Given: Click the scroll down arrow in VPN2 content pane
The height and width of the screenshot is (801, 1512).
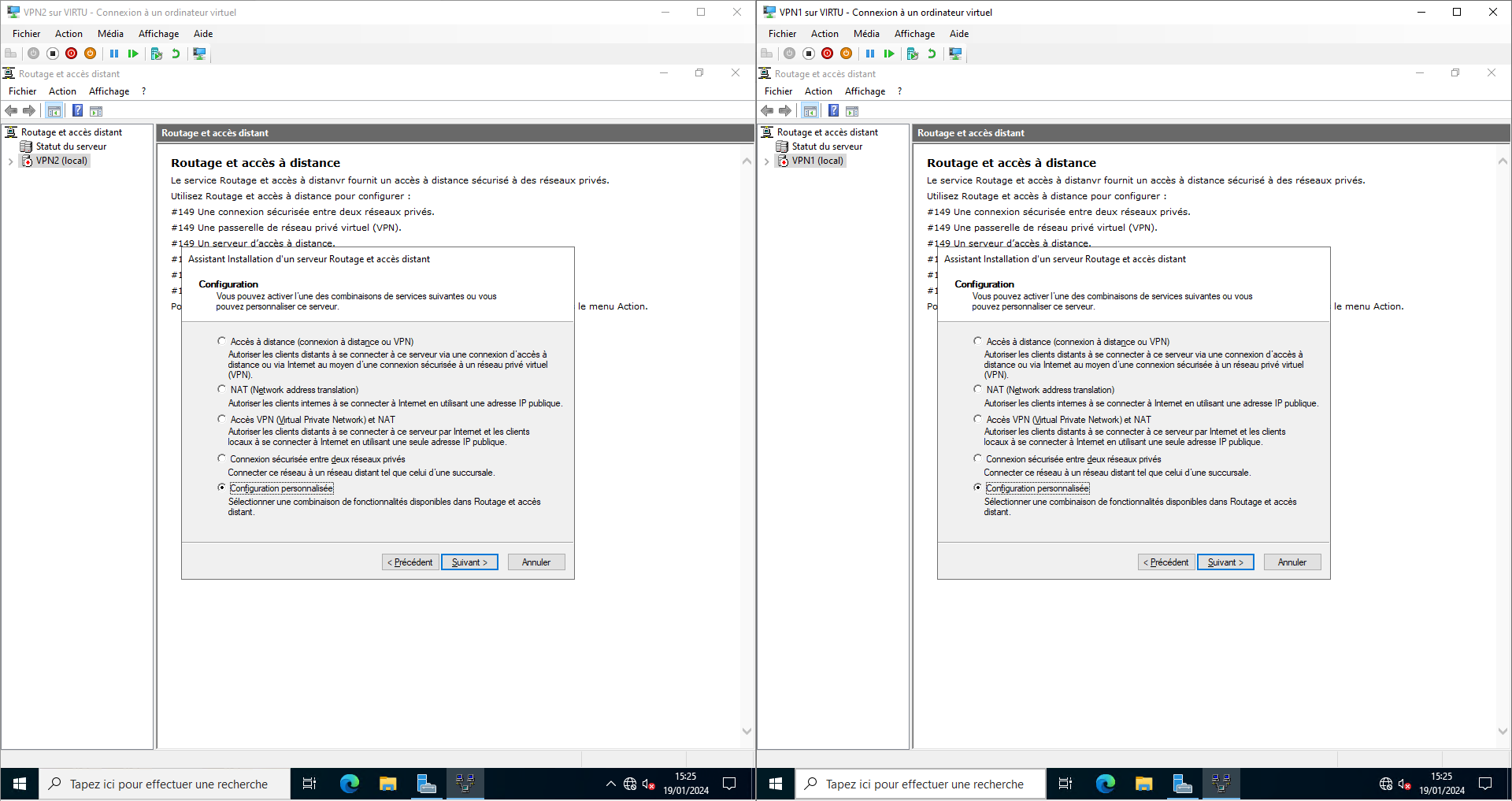Looking at the screenshot, I should pos(747,731).
